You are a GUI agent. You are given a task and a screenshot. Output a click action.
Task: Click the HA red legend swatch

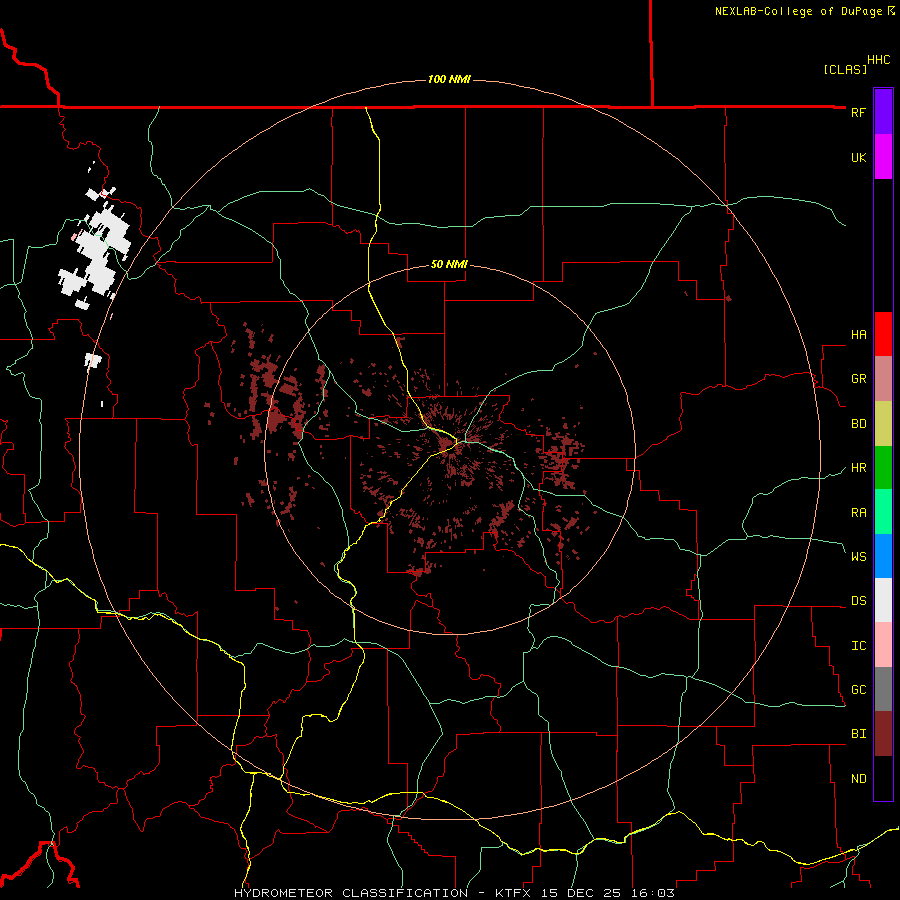(x=883, y=334)
